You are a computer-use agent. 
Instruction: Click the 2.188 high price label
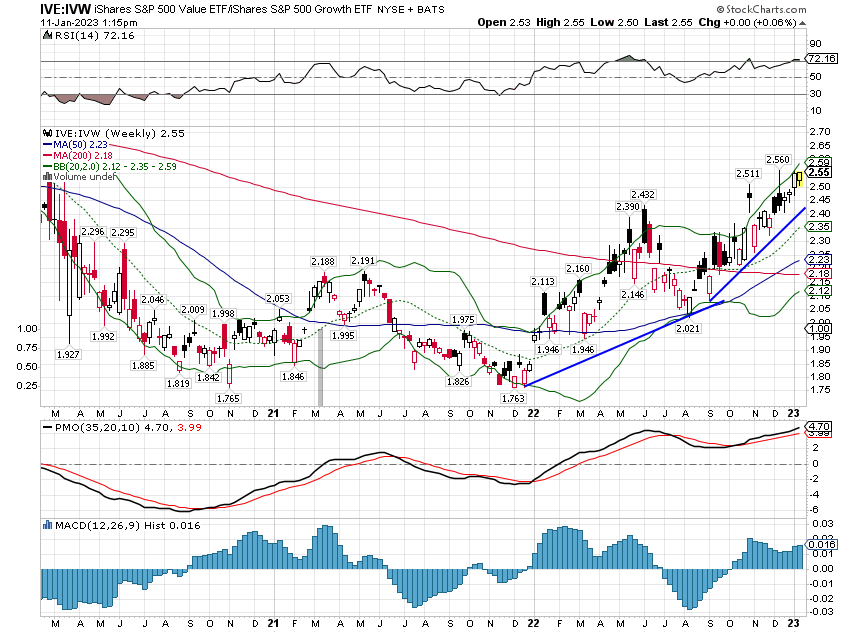(323, 262)
